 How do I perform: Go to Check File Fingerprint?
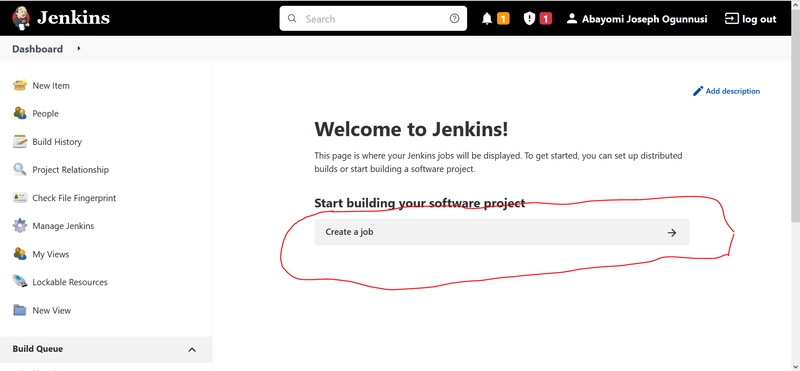coord(74,198)
